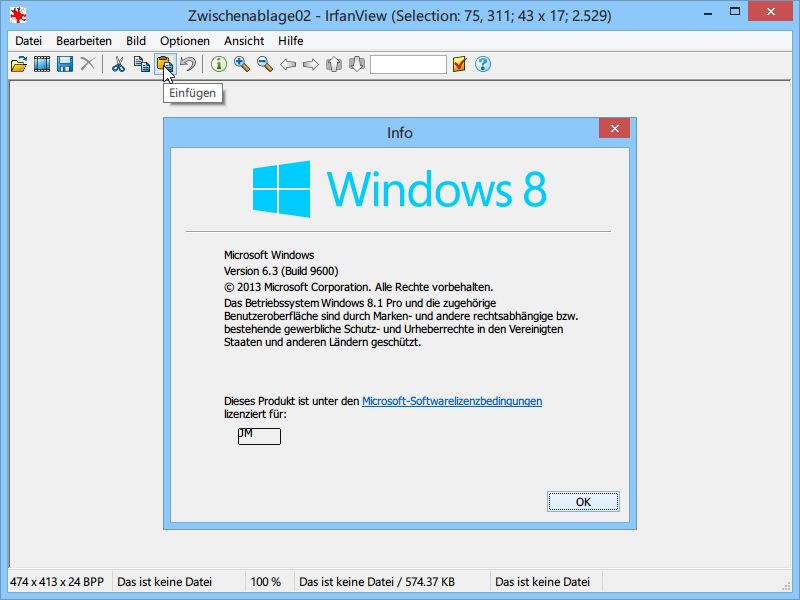800x600 pixels.
Task: Open the Slideshow filmstrip icon
Action: click(42, 64)
